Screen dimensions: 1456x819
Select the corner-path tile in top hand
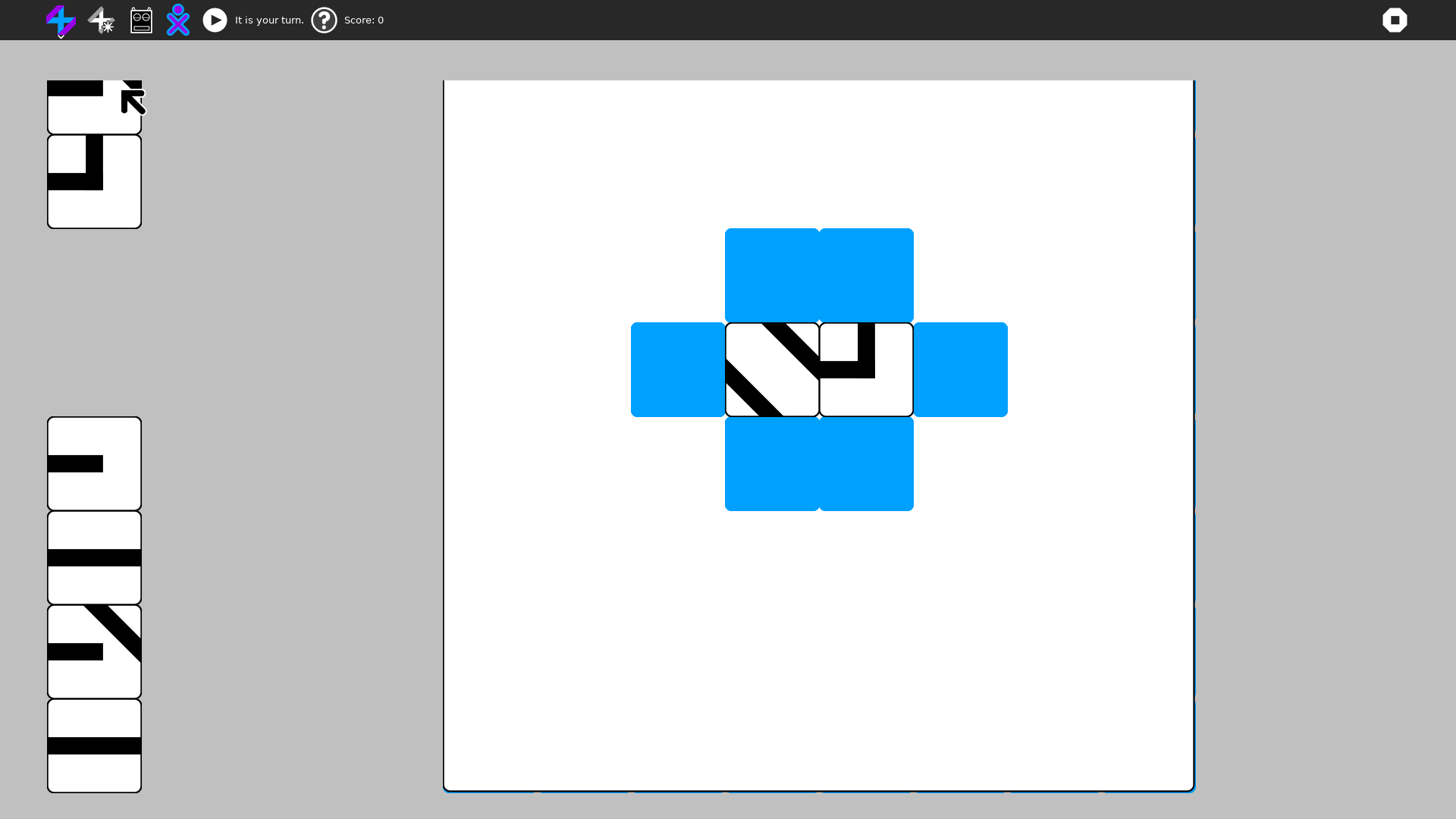tap(94, 182)
